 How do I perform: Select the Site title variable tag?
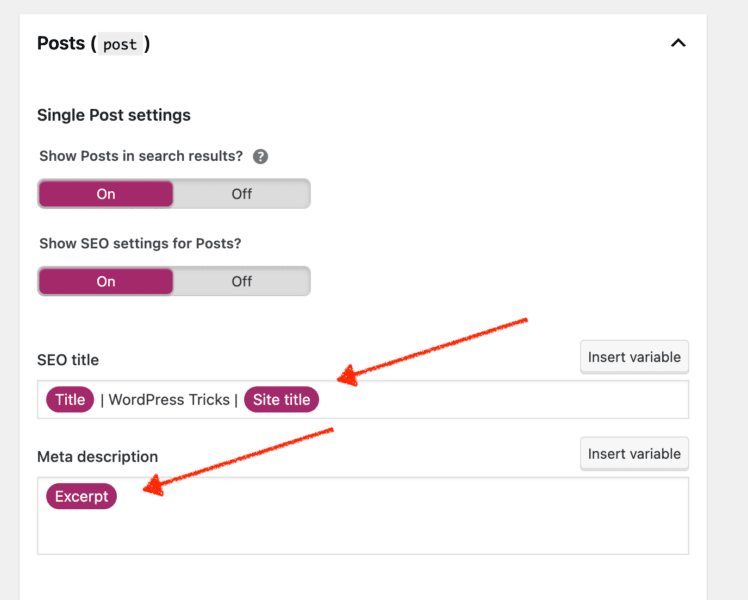281,399
